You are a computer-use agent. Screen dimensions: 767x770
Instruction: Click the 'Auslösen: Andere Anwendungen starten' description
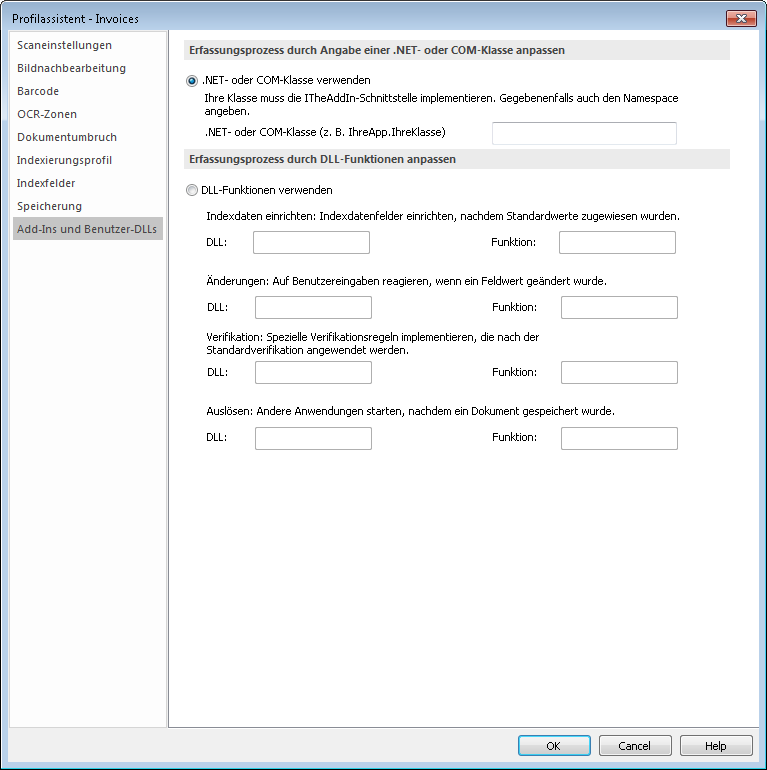410,412
